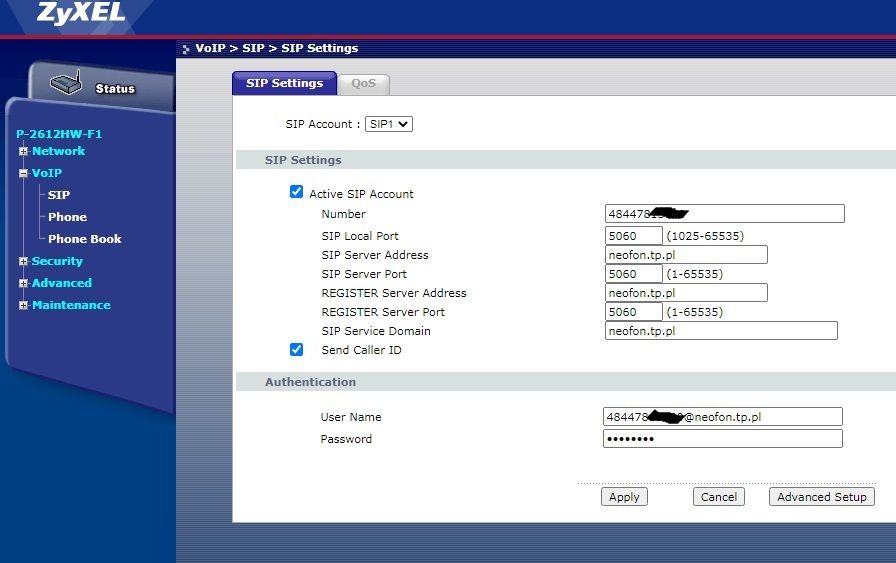Screen dimensions: 896x563
Task: Open Advanced Setup
Action: 822,497
